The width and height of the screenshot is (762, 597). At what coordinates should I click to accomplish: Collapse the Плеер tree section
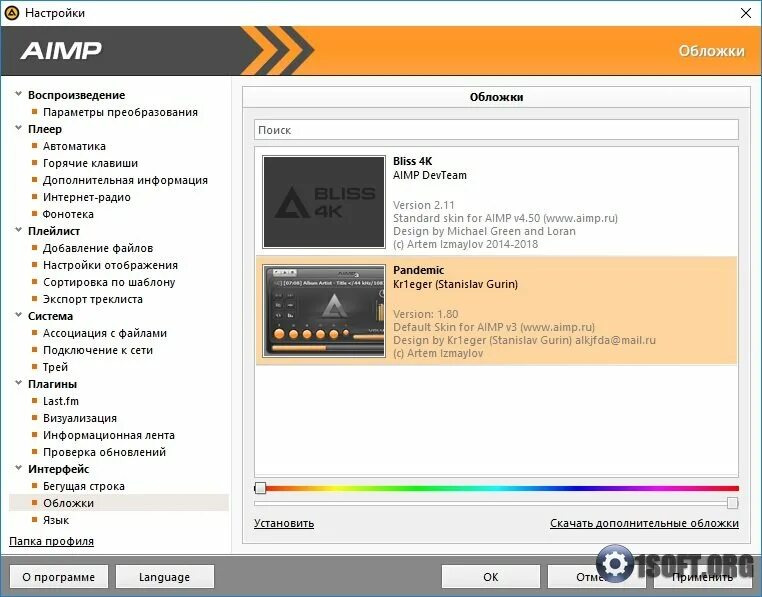18,128
